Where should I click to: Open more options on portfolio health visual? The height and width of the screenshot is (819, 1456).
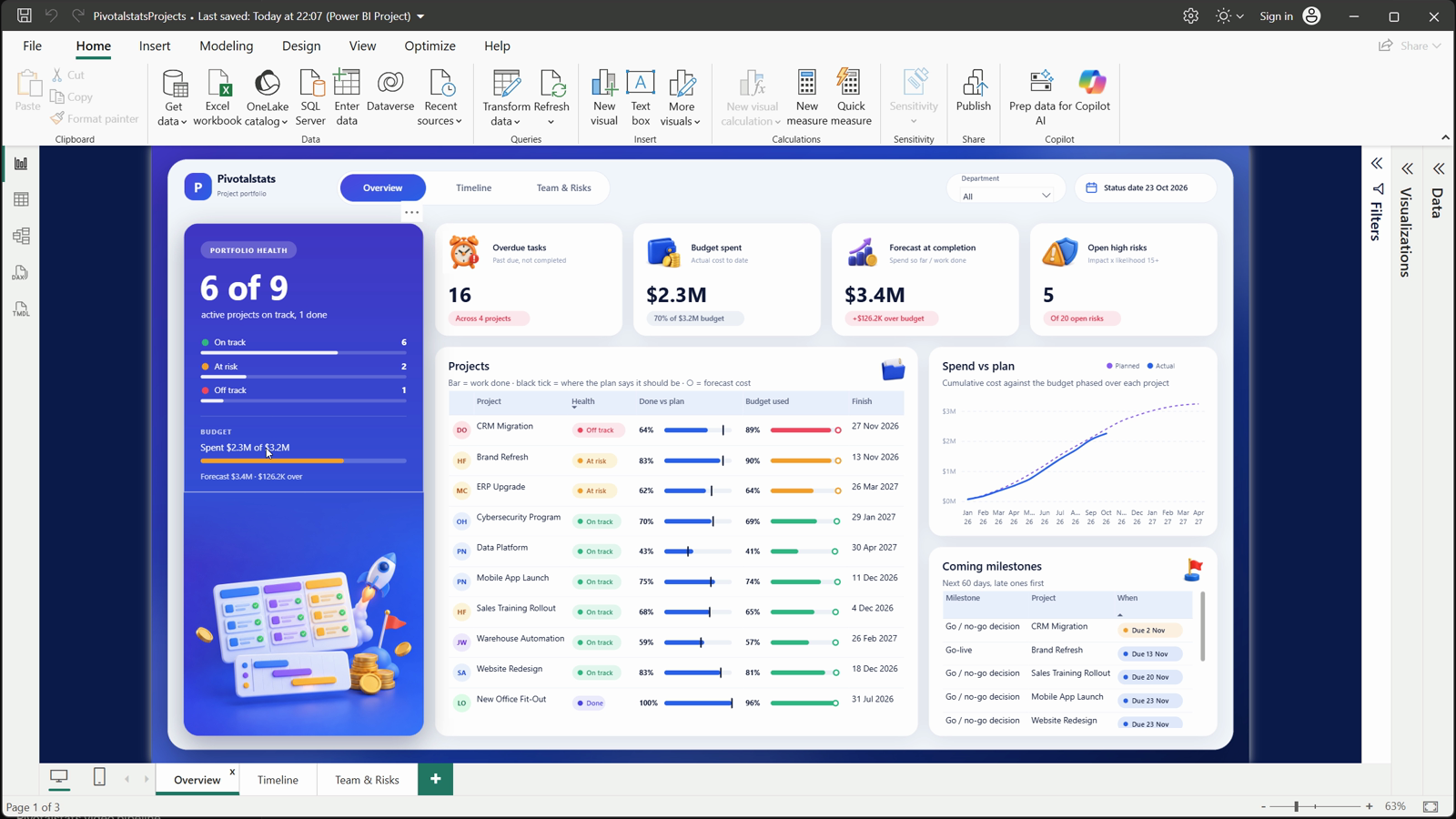tap(411, 213)
